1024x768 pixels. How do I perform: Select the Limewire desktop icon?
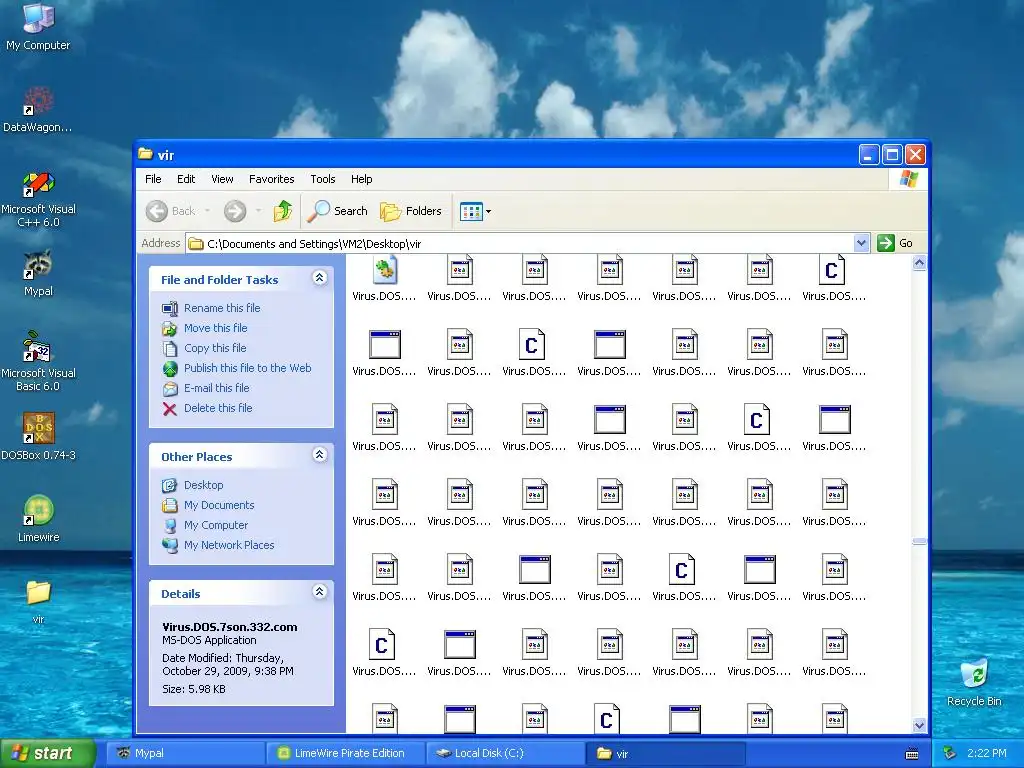pos(38,519)
